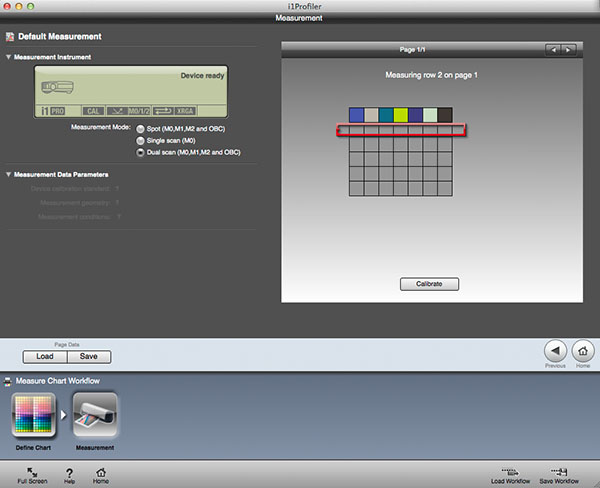600x488 pixels.
Task: Click the 'Measure Chart Workflow' heading
Action: coord(57,381)
